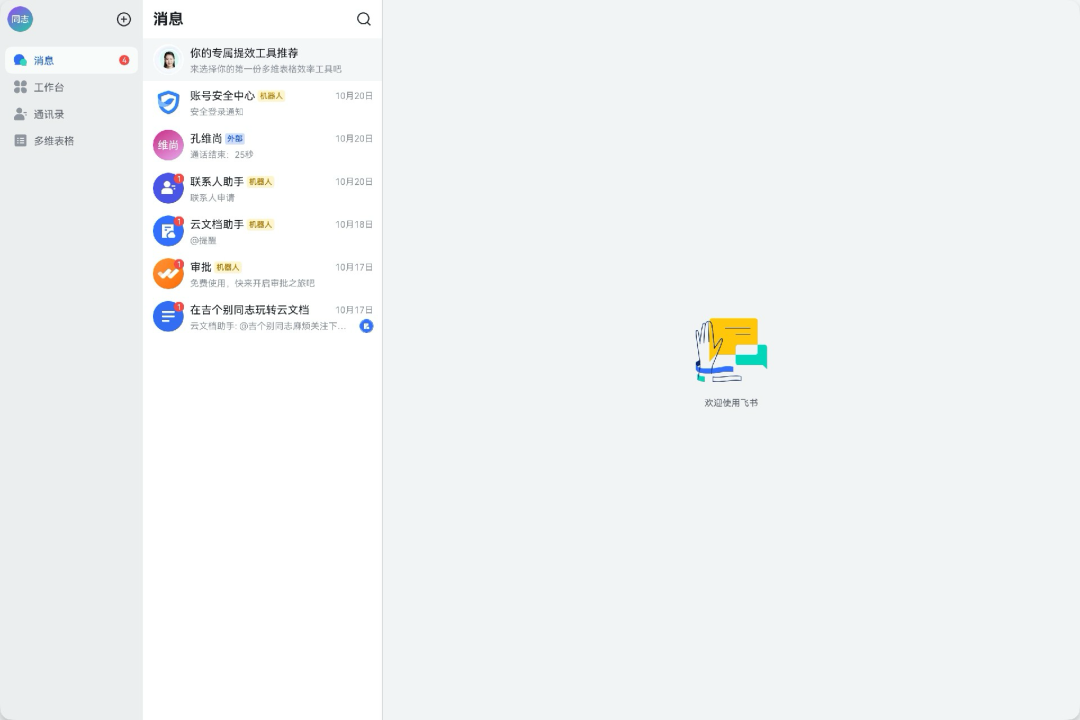Open 云文档助手 conversation
Viewport: 1080px width, 720px height.
point(262,231)
